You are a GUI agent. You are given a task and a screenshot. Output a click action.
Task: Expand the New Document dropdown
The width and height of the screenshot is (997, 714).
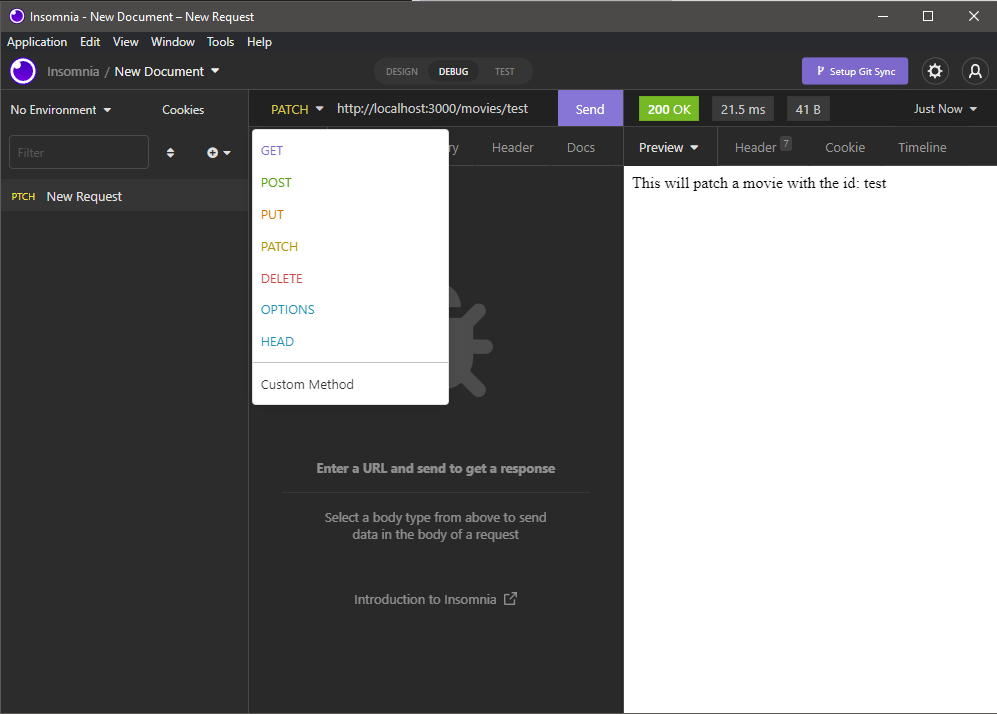tap(167, 71)
